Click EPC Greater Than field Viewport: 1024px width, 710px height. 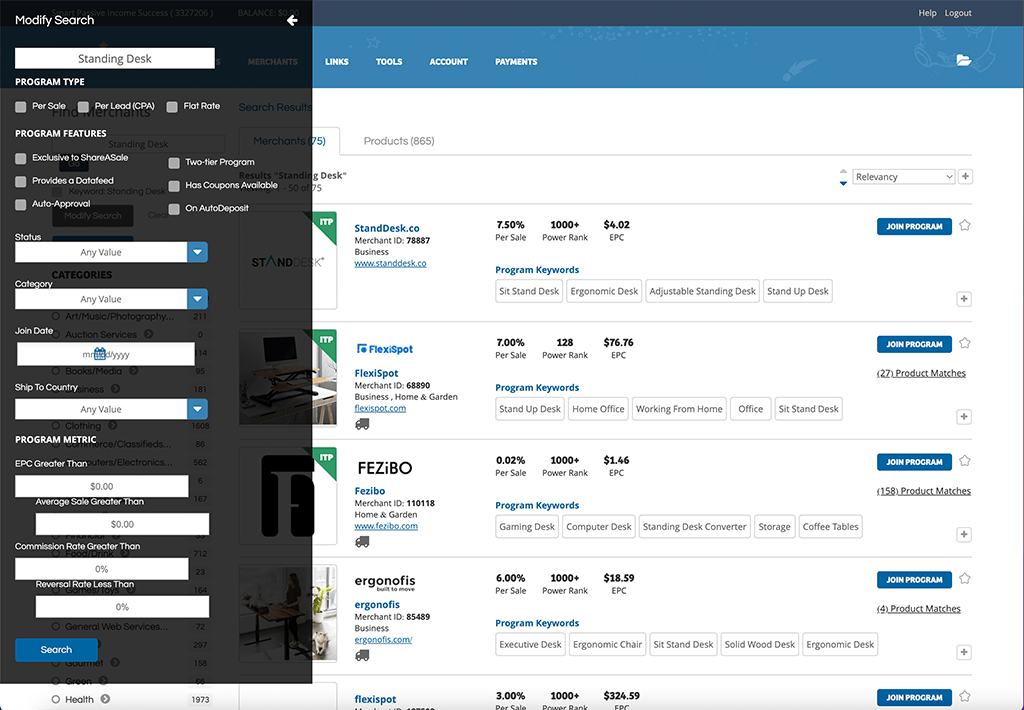click(x=102, y=486)
